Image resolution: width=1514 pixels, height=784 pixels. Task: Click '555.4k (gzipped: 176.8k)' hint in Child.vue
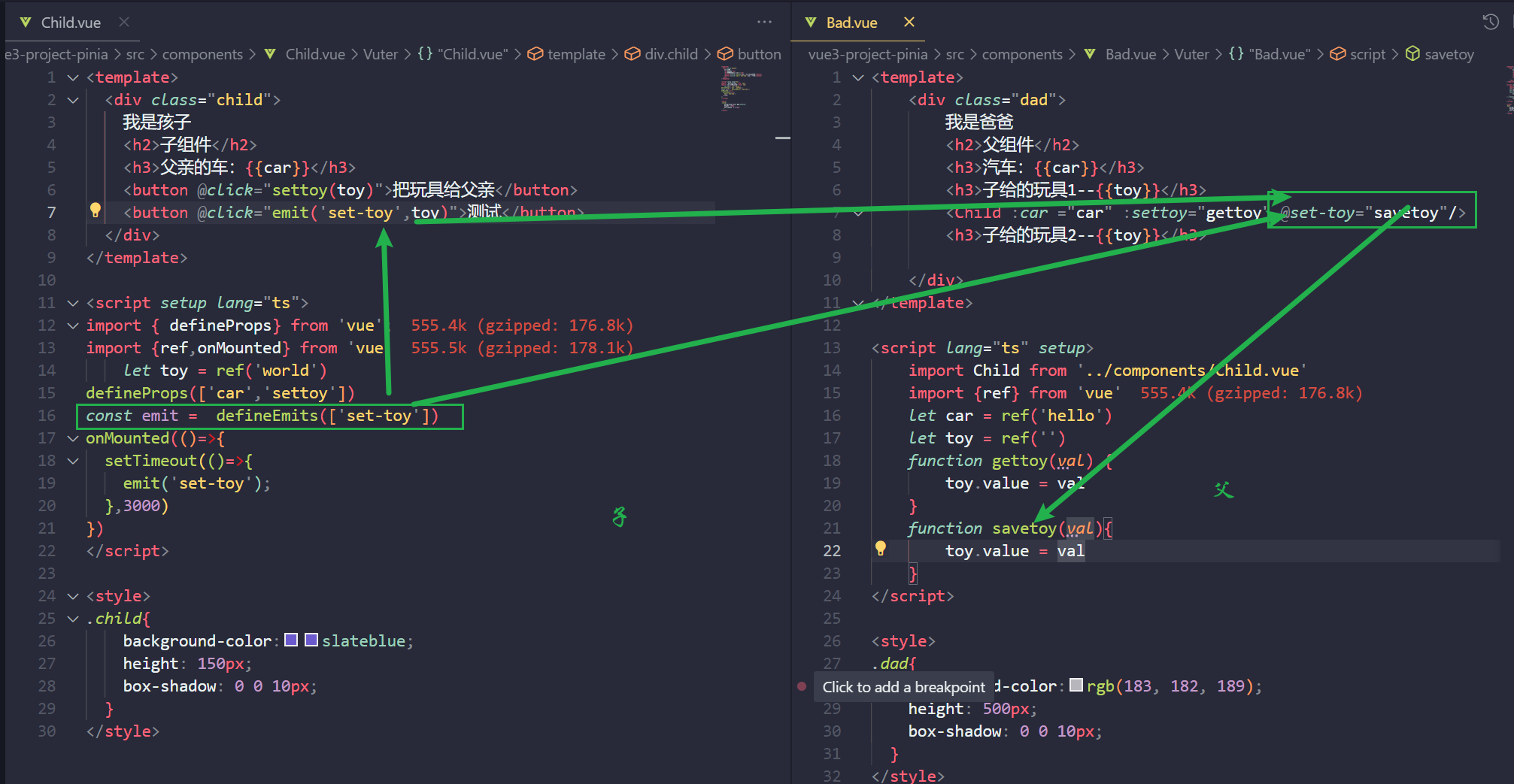click(x=522, y=325)
